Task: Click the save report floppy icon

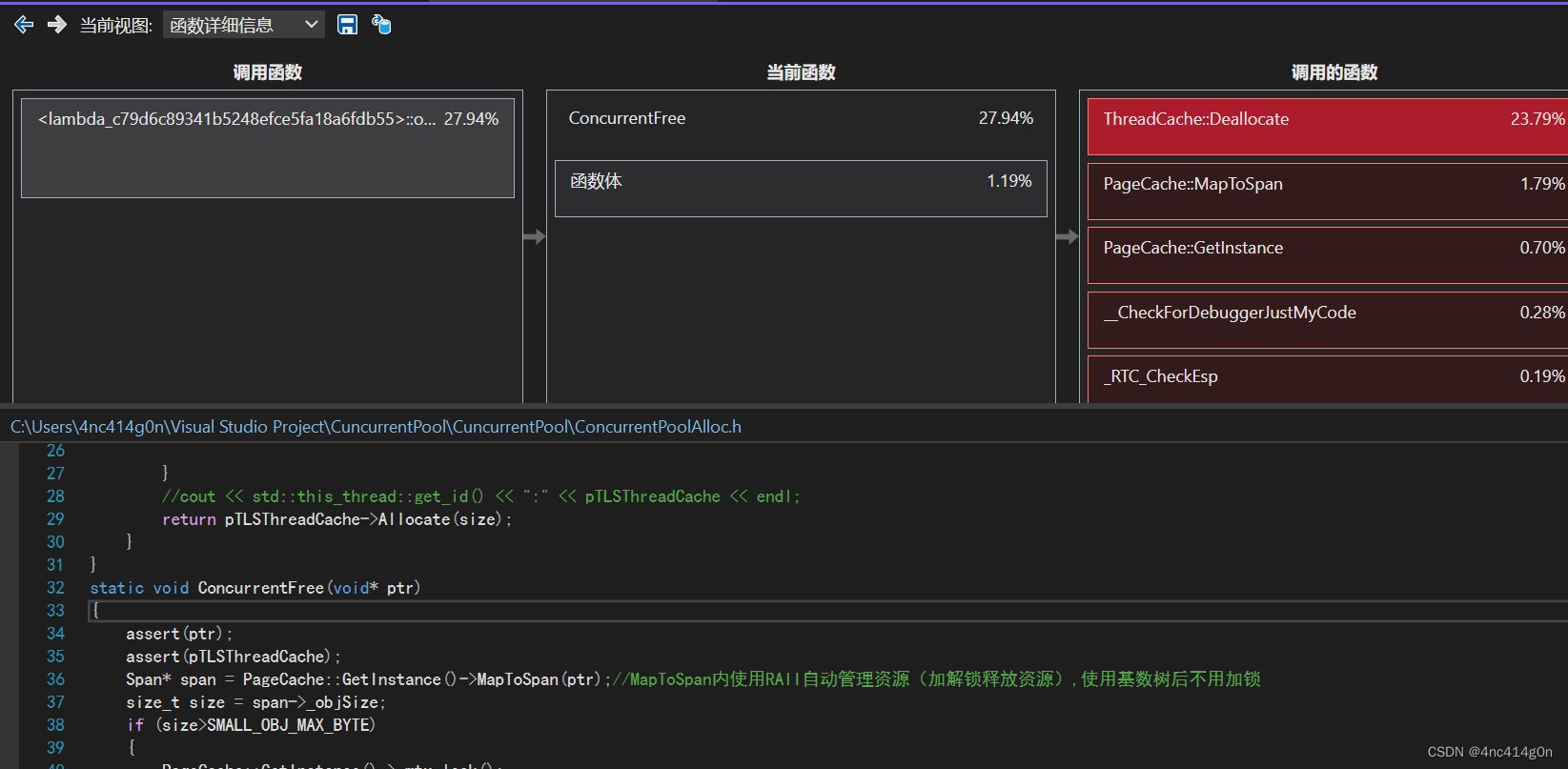Action: click(348, 25)
